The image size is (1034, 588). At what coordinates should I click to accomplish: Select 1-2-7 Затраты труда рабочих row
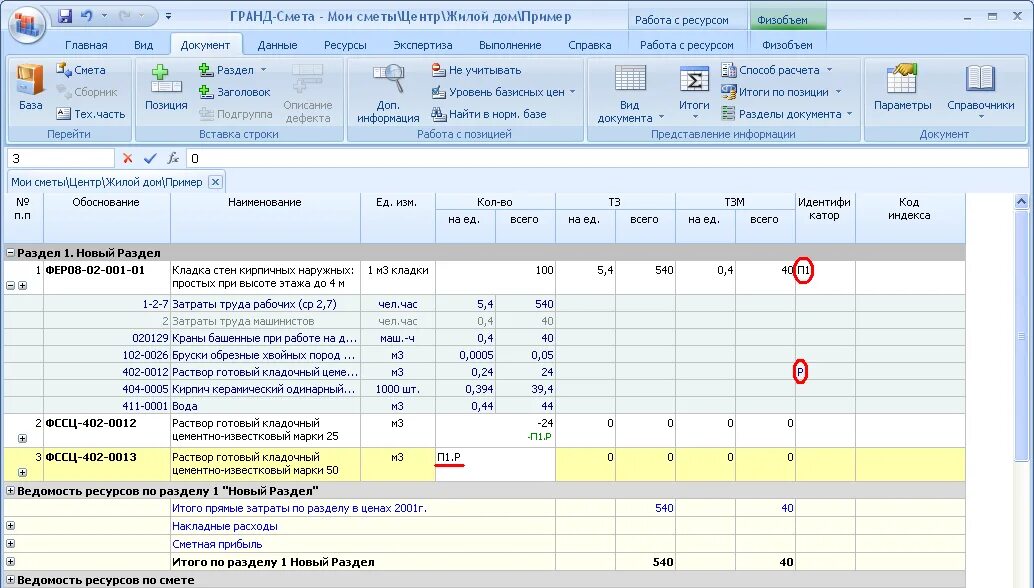point(485,304)
